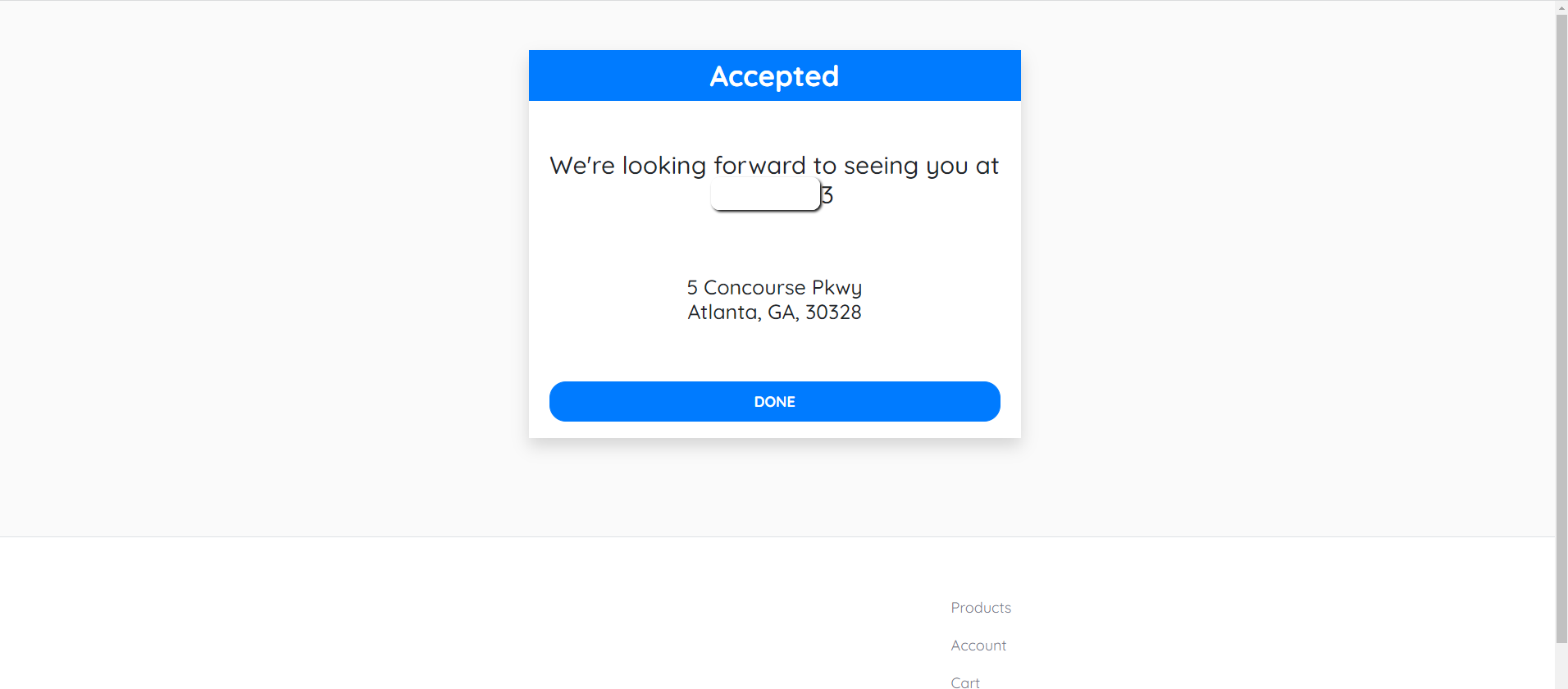Viewport: 1568px width, 689px height.
Task: Click the word 'seeing' in the message
Action: 881,167
